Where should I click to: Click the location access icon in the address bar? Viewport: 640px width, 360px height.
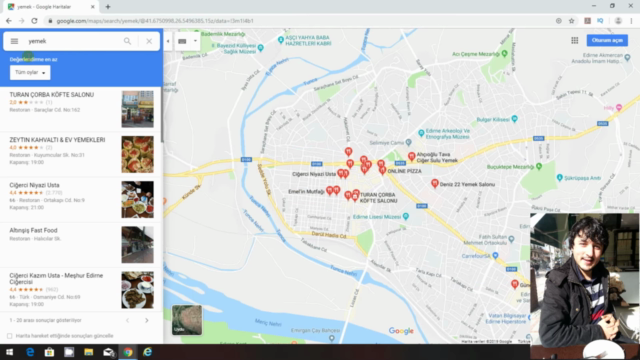[x=558, y=21]
